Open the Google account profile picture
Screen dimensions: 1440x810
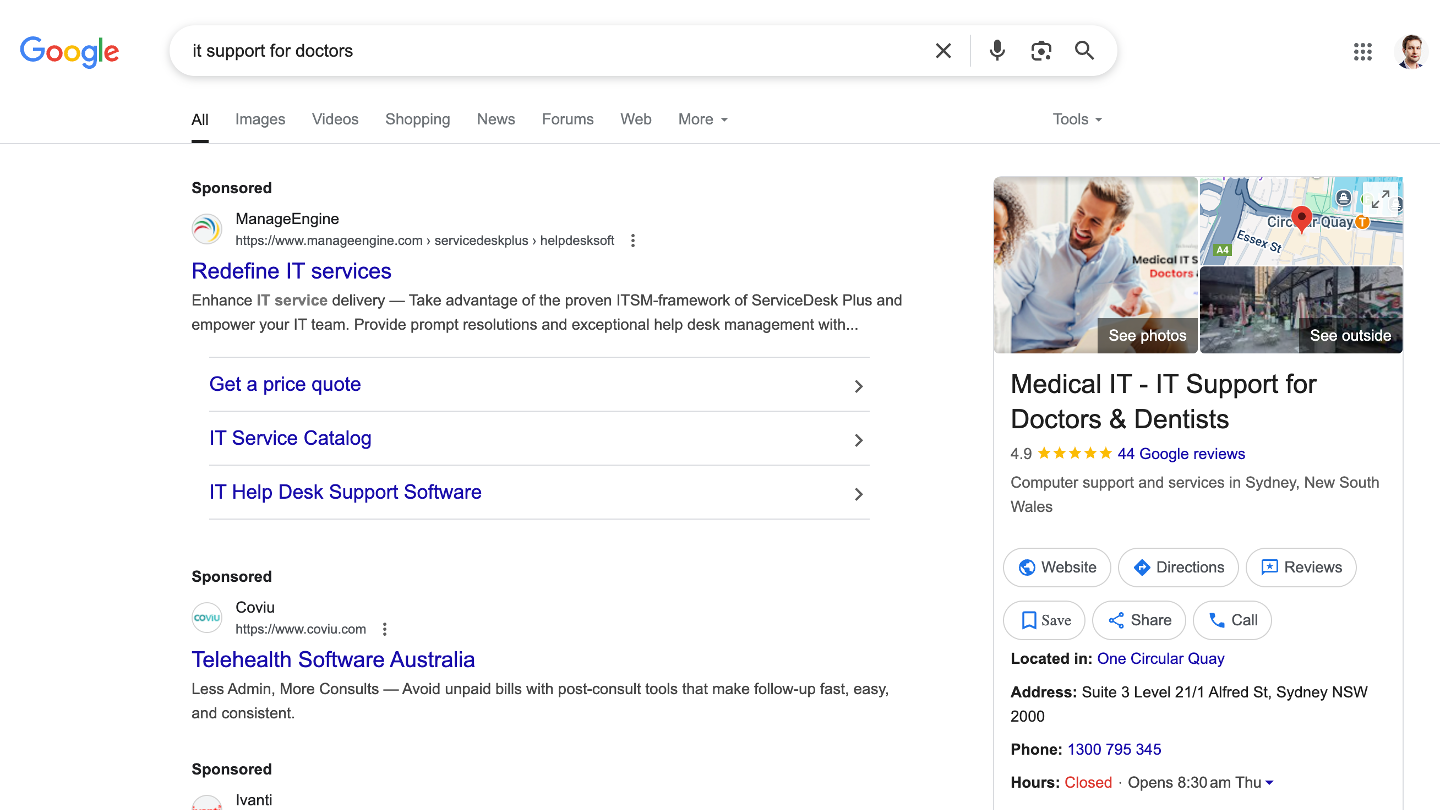coord(1411,52)
